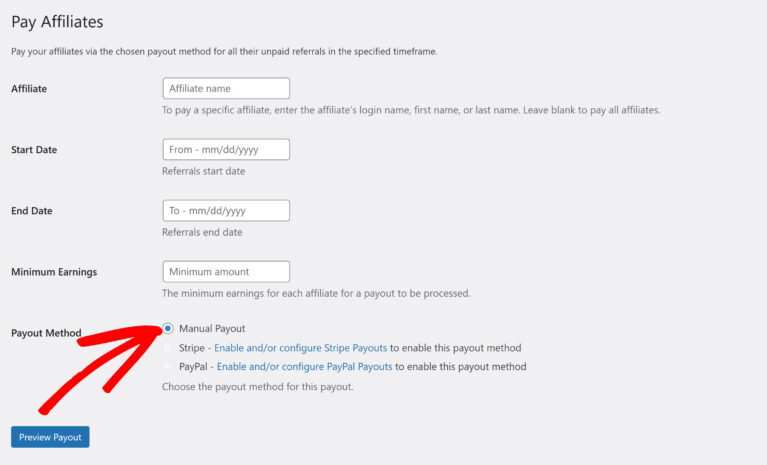Click the 'End Date' field label
Viewport: 767px width, 465px height.
pos(32,211)
